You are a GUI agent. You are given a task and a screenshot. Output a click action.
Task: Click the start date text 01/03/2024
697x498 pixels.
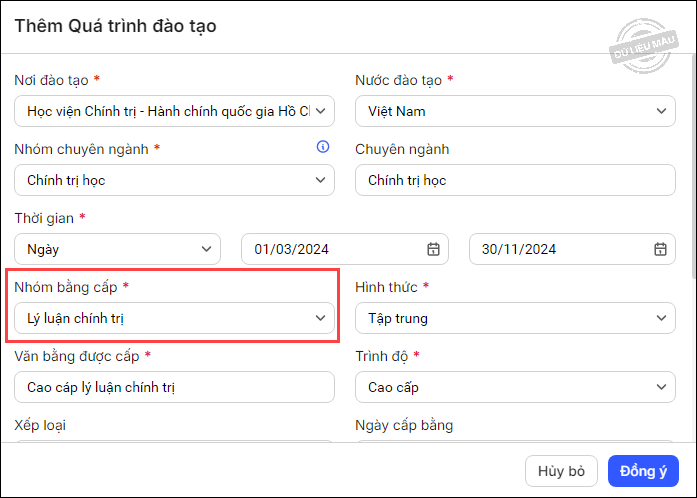point(293,249)
